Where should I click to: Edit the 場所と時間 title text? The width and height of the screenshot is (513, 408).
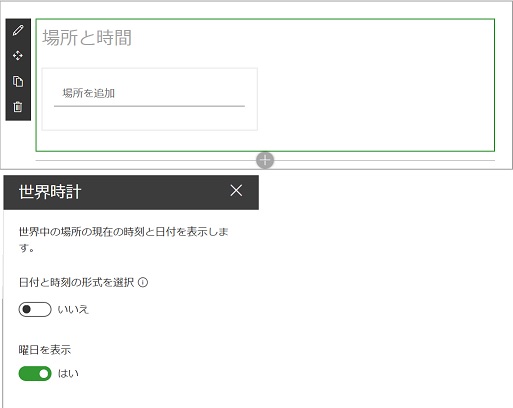pos(87,37)
